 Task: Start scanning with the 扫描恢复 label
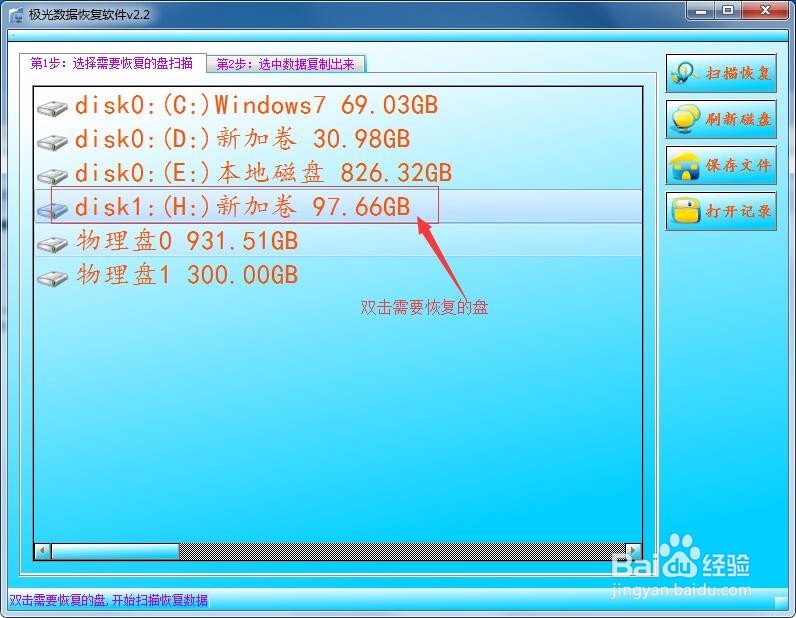[738, 73]
